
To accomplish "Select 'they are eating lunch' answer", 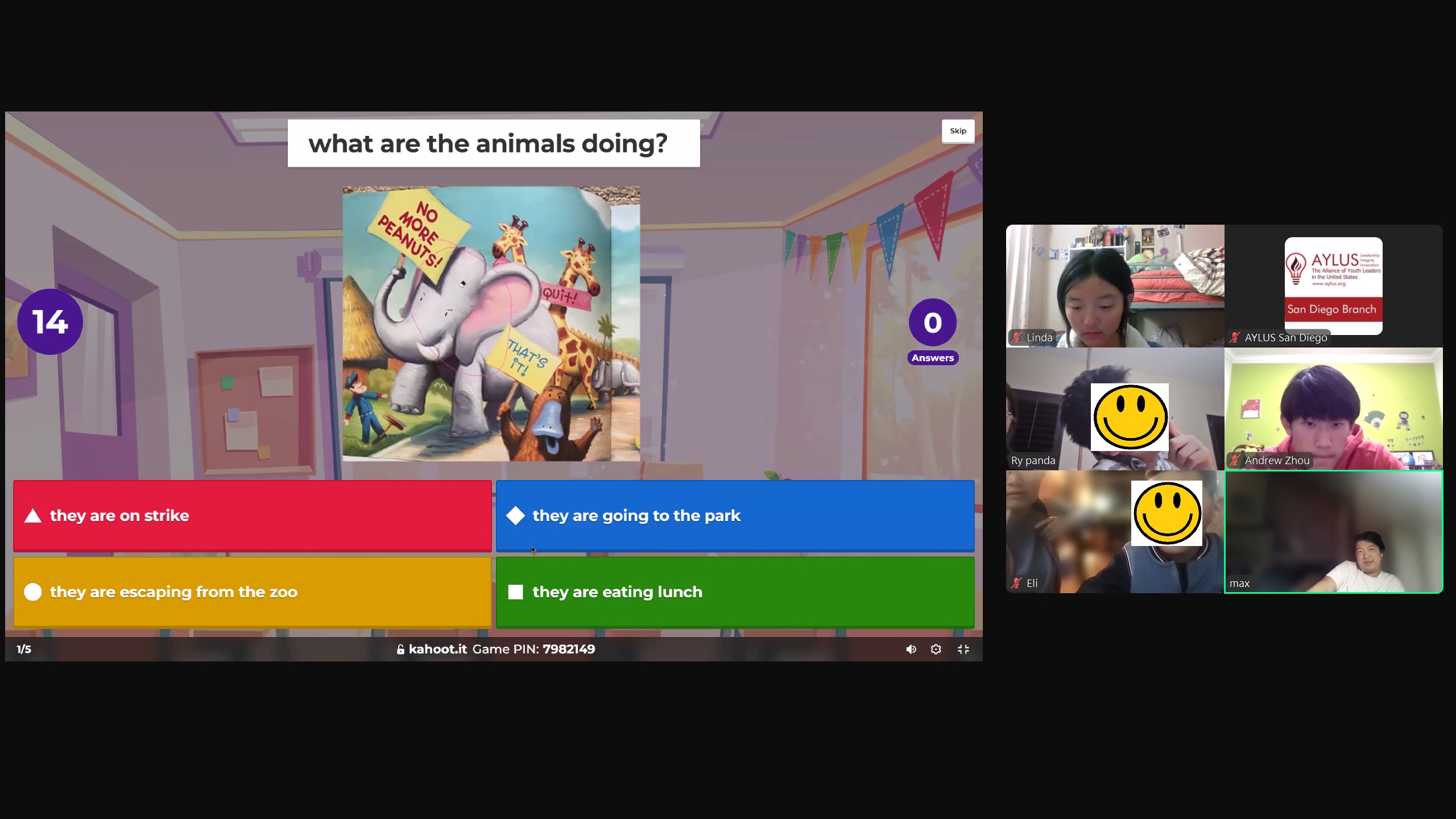I will [735, 592].
